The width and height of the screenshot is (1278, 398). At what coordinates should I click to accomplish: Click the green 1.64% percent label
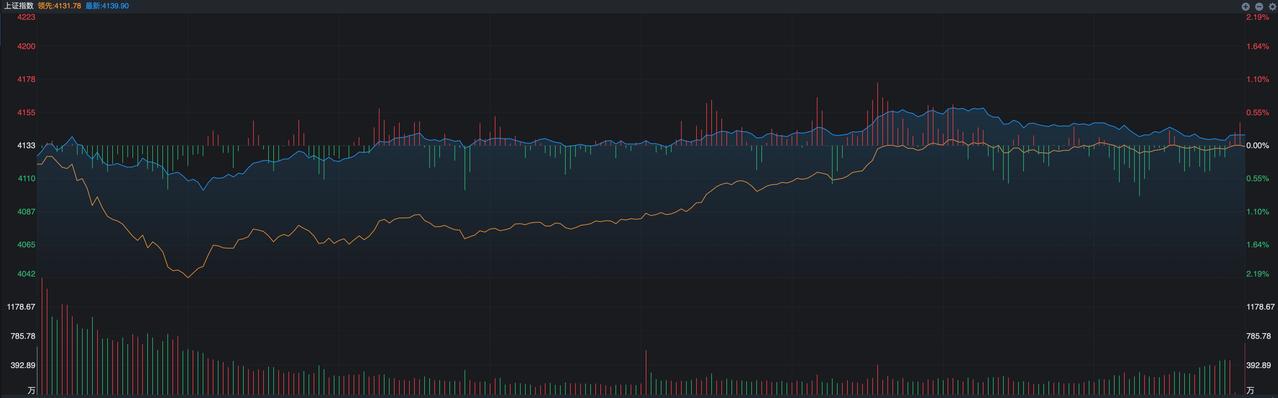pos(1257,244)
